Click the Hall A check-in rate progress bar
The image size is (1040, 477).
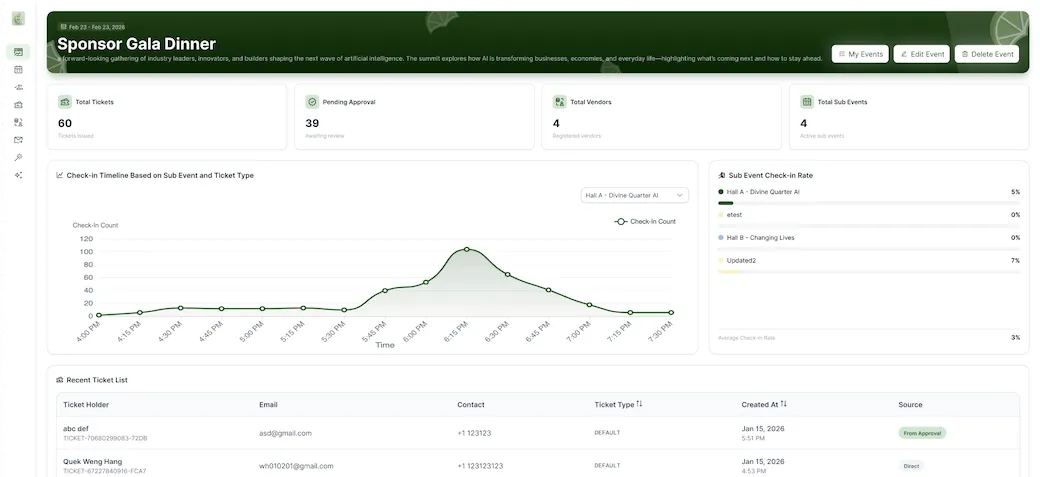pos(868,203)
